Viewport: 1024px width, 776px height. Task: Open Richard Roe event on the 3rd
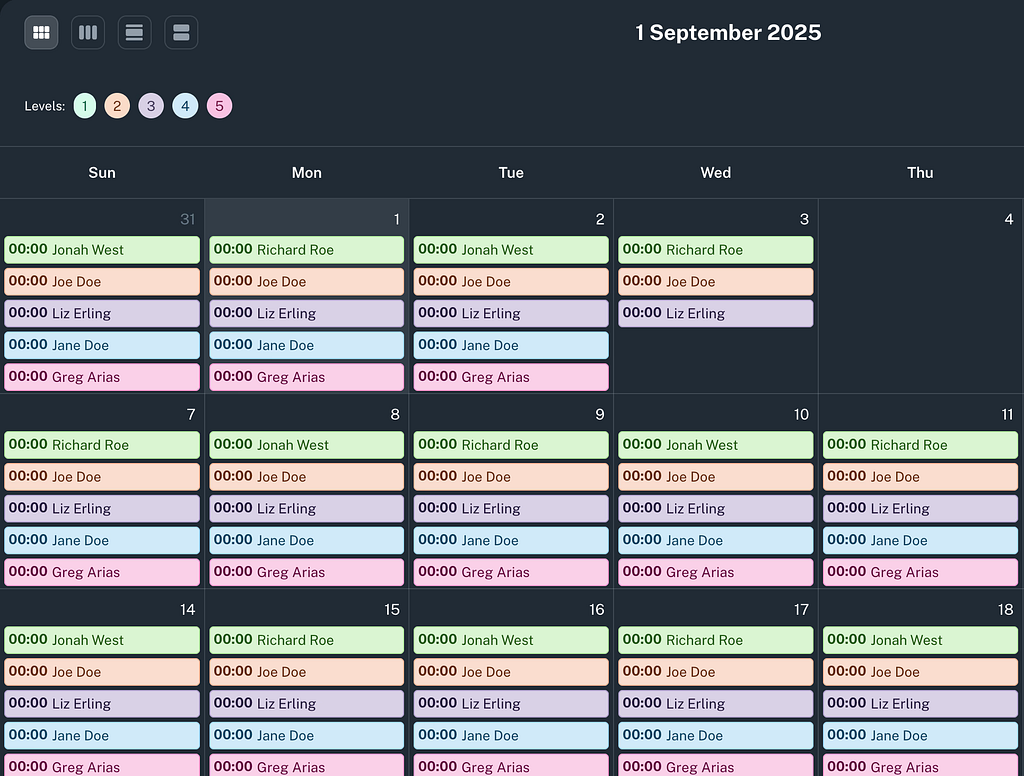(x=716, y=250)
